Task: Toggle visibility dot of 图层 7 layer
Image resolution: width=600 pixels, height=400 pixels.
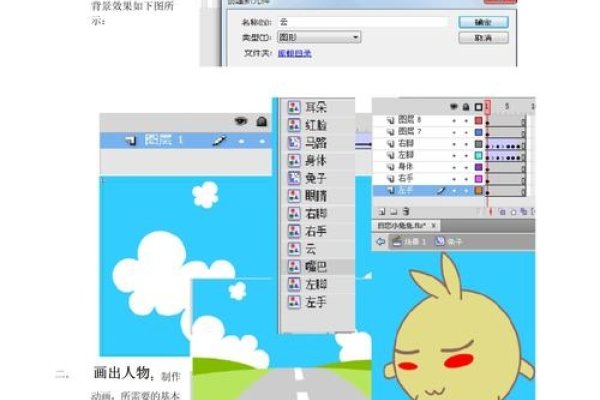Action: click(454, 132)
